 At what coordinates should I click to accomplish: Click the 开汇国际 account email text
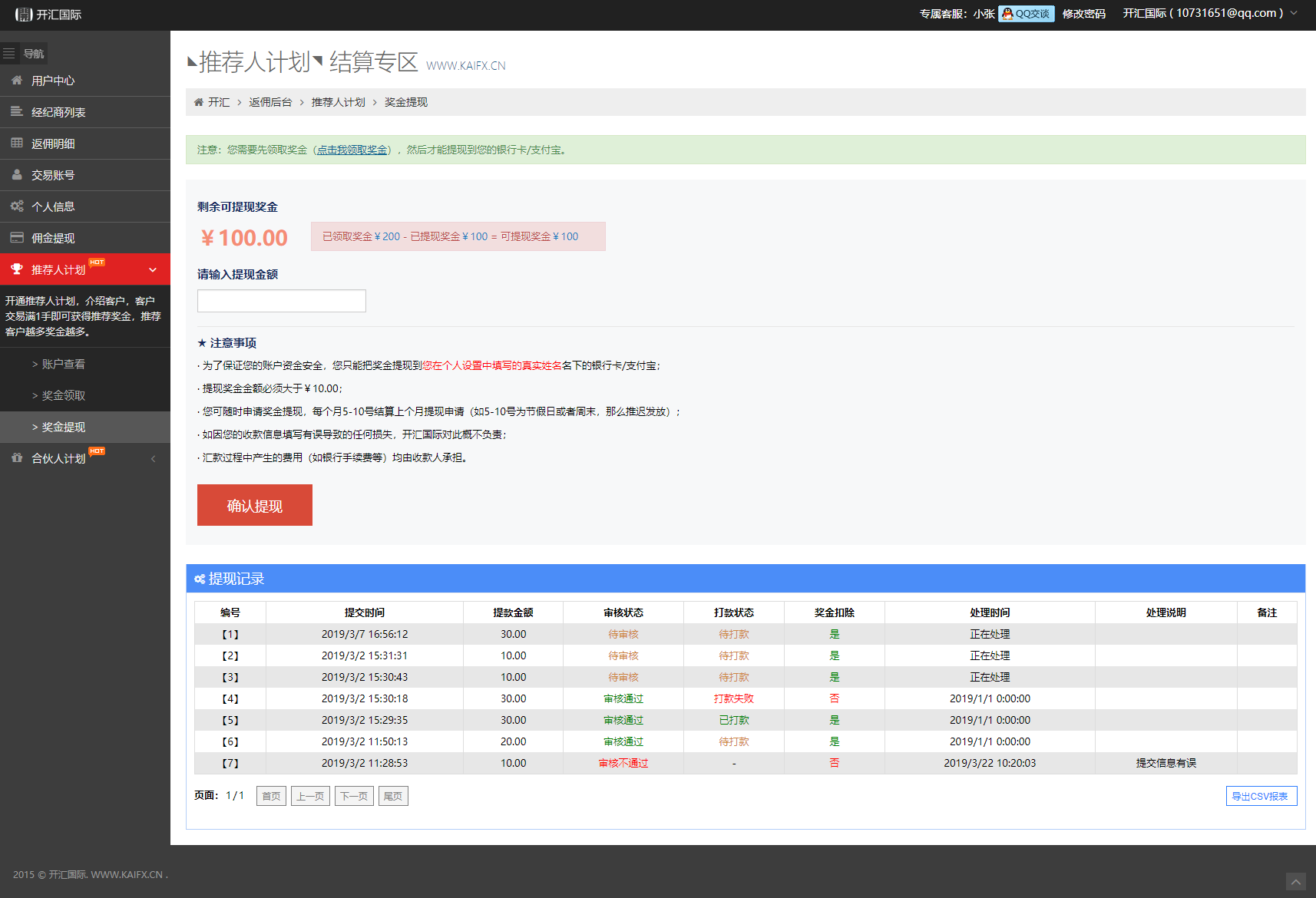pos(1203,13)
